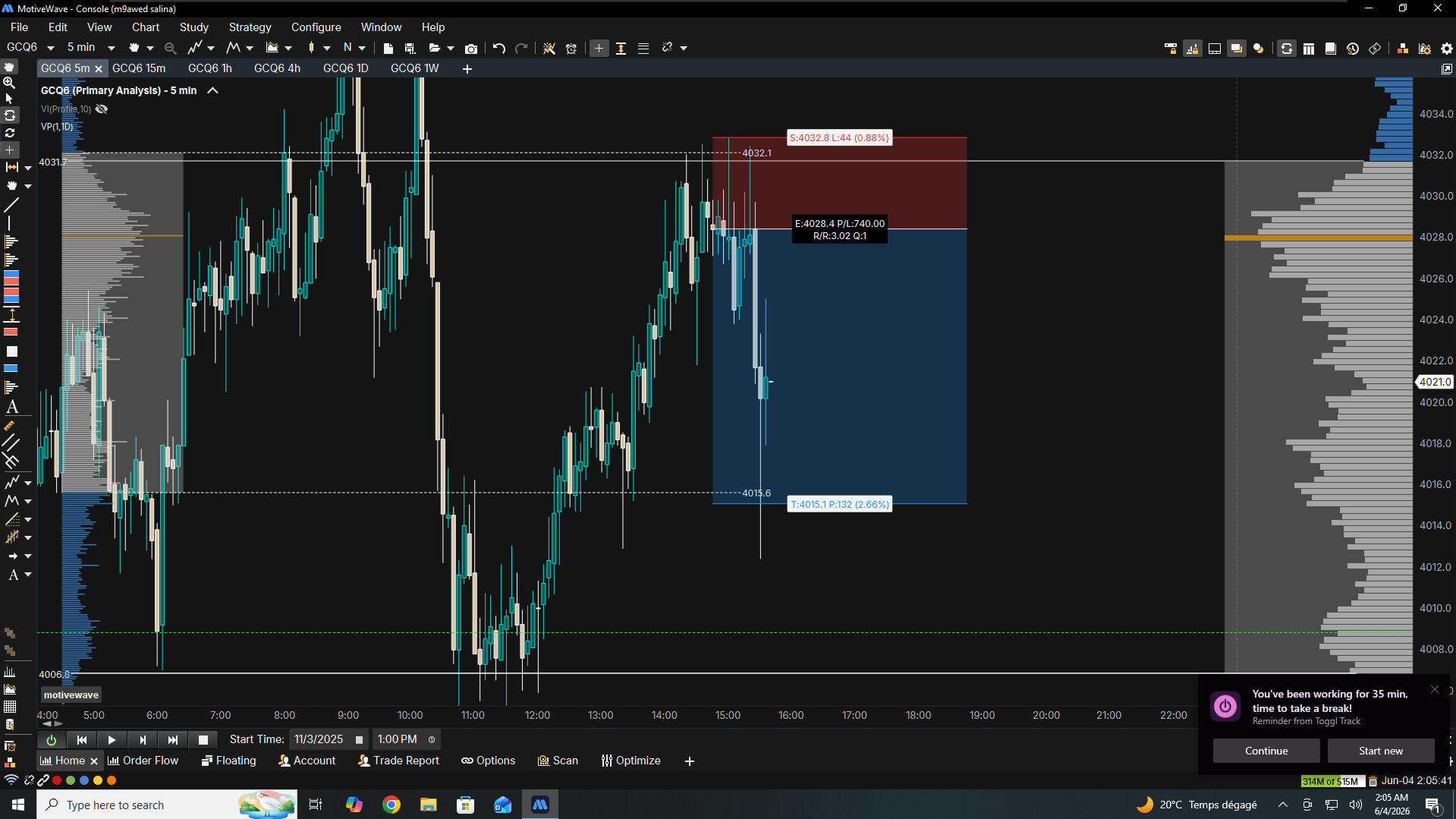
Task: Select the sidebar Elliott wave M tool
Action: coord(12,501)
